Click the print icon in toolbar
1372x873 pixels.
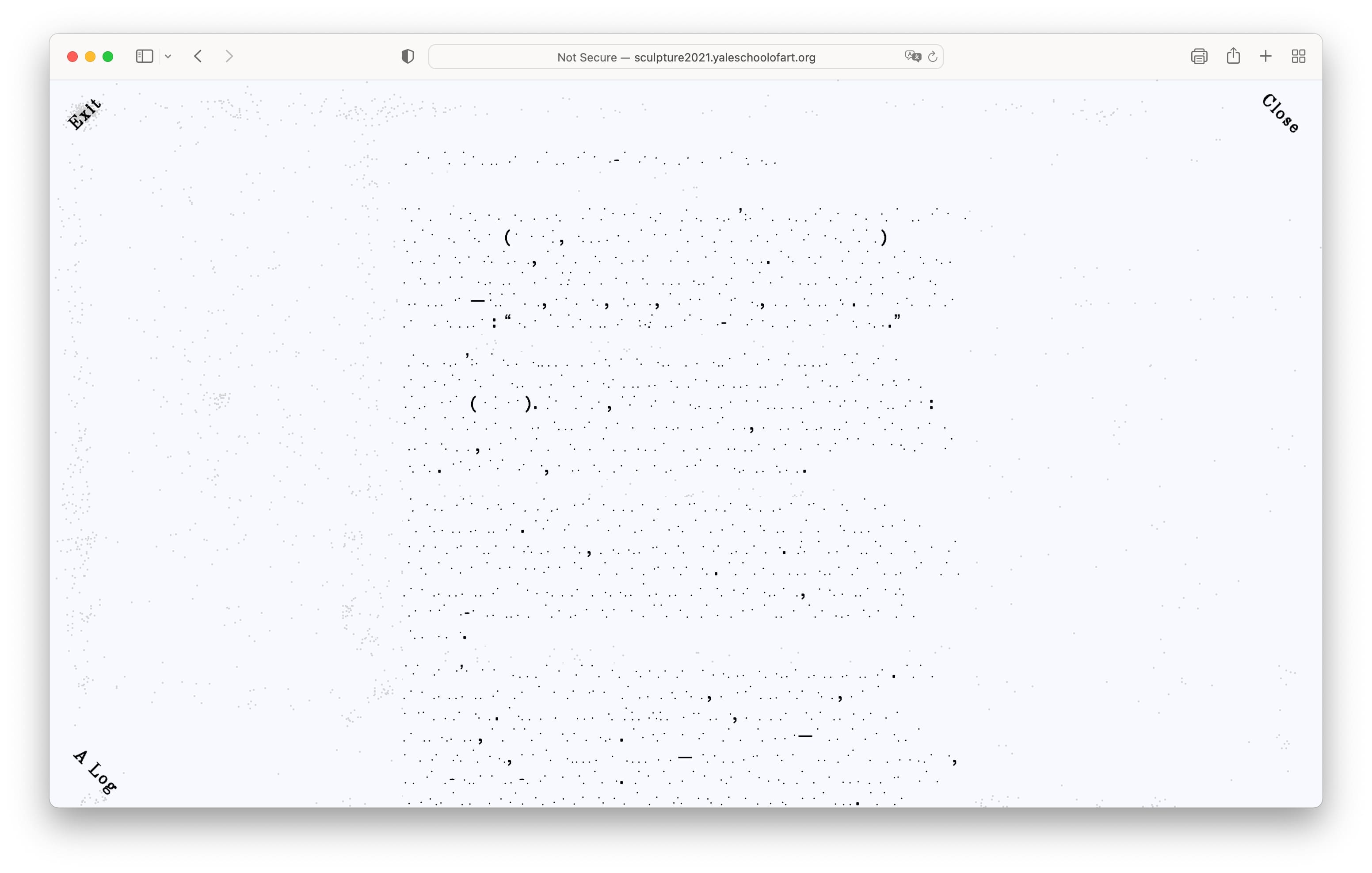pyautogui.click(x=1199, y=57)
